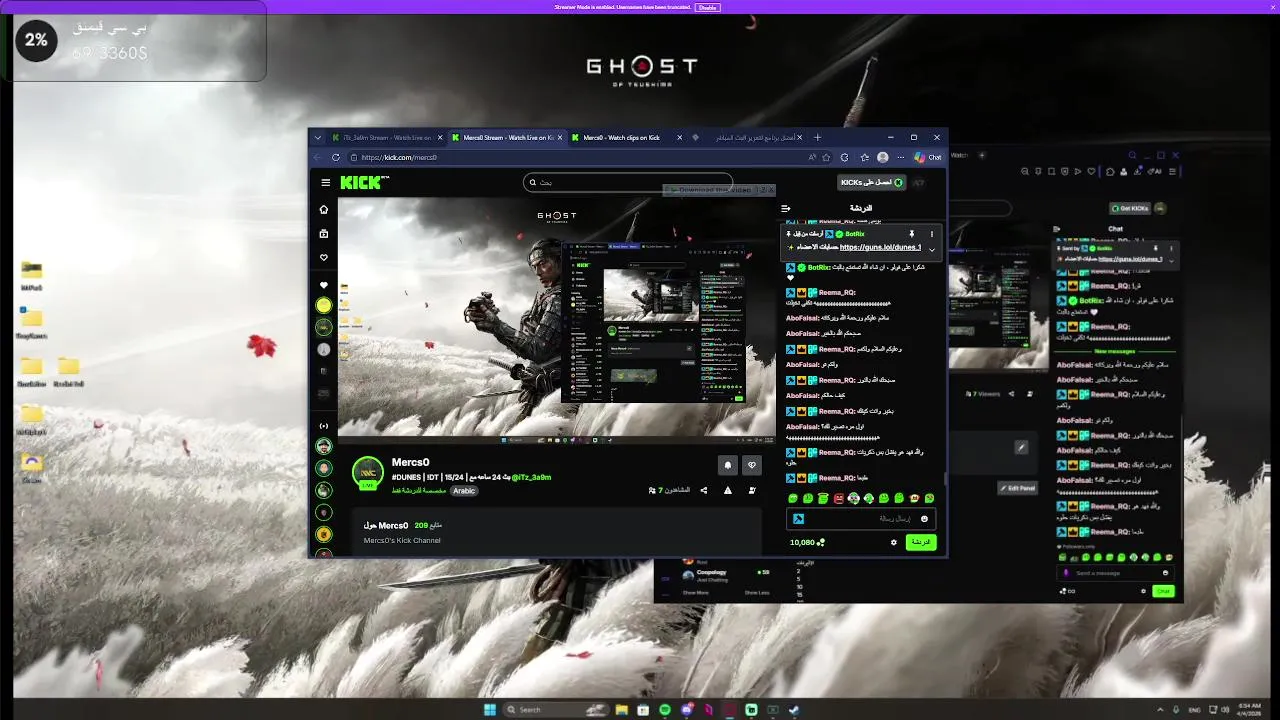Click Edit Panel in background window
Viewport: 1280px width, 720px height.
click(x=1017, y=488)
